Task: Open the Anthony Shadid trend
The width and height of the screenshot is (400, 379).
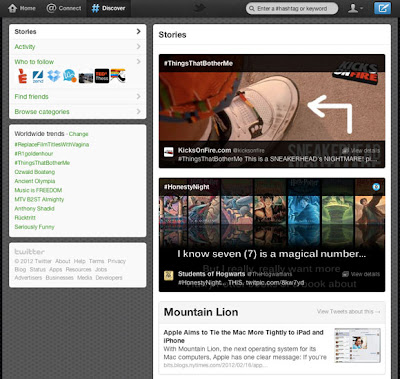Action: coord(34,208)
